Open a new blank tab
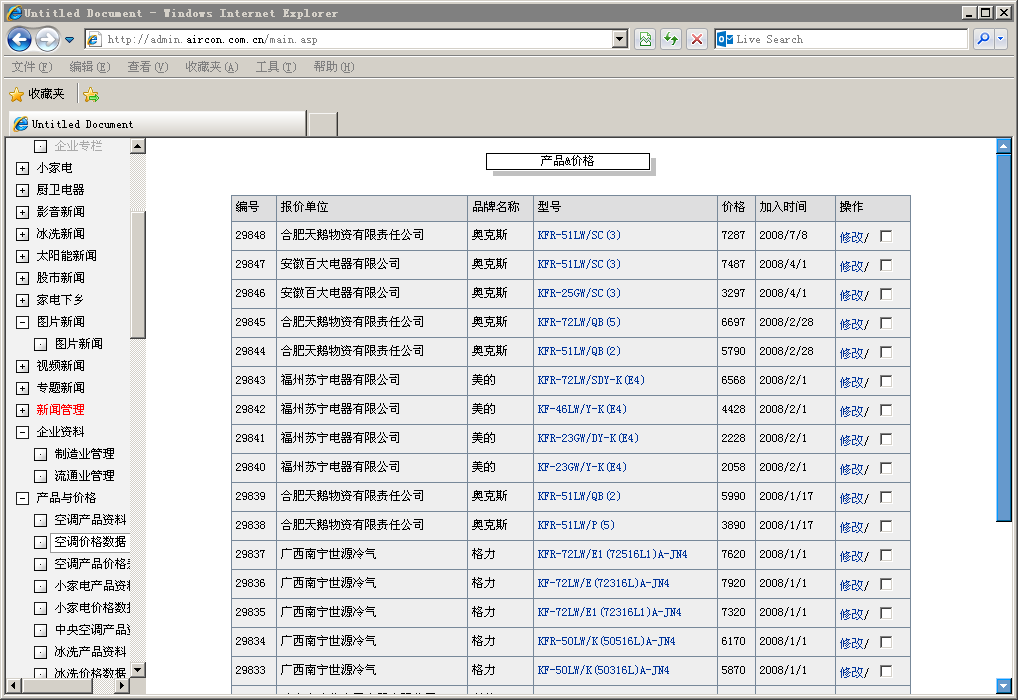The image size is (1018, 700). pyautogui.click(x=323, y=124)
